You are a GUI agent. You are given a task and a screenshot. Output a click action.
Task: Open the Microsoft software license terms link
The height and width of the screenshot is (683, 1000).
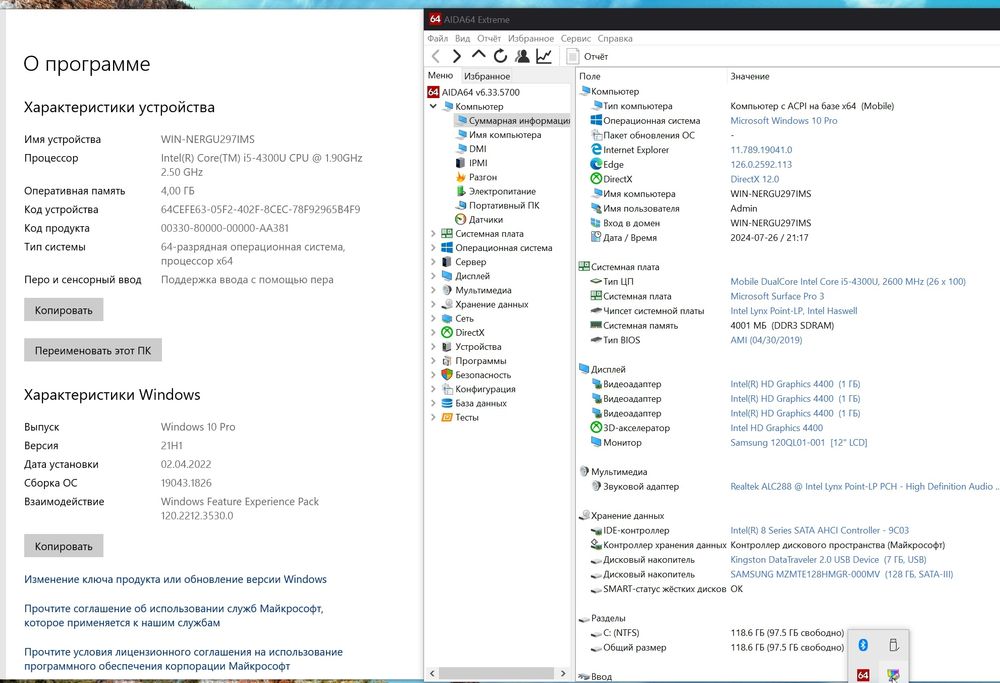183,659
